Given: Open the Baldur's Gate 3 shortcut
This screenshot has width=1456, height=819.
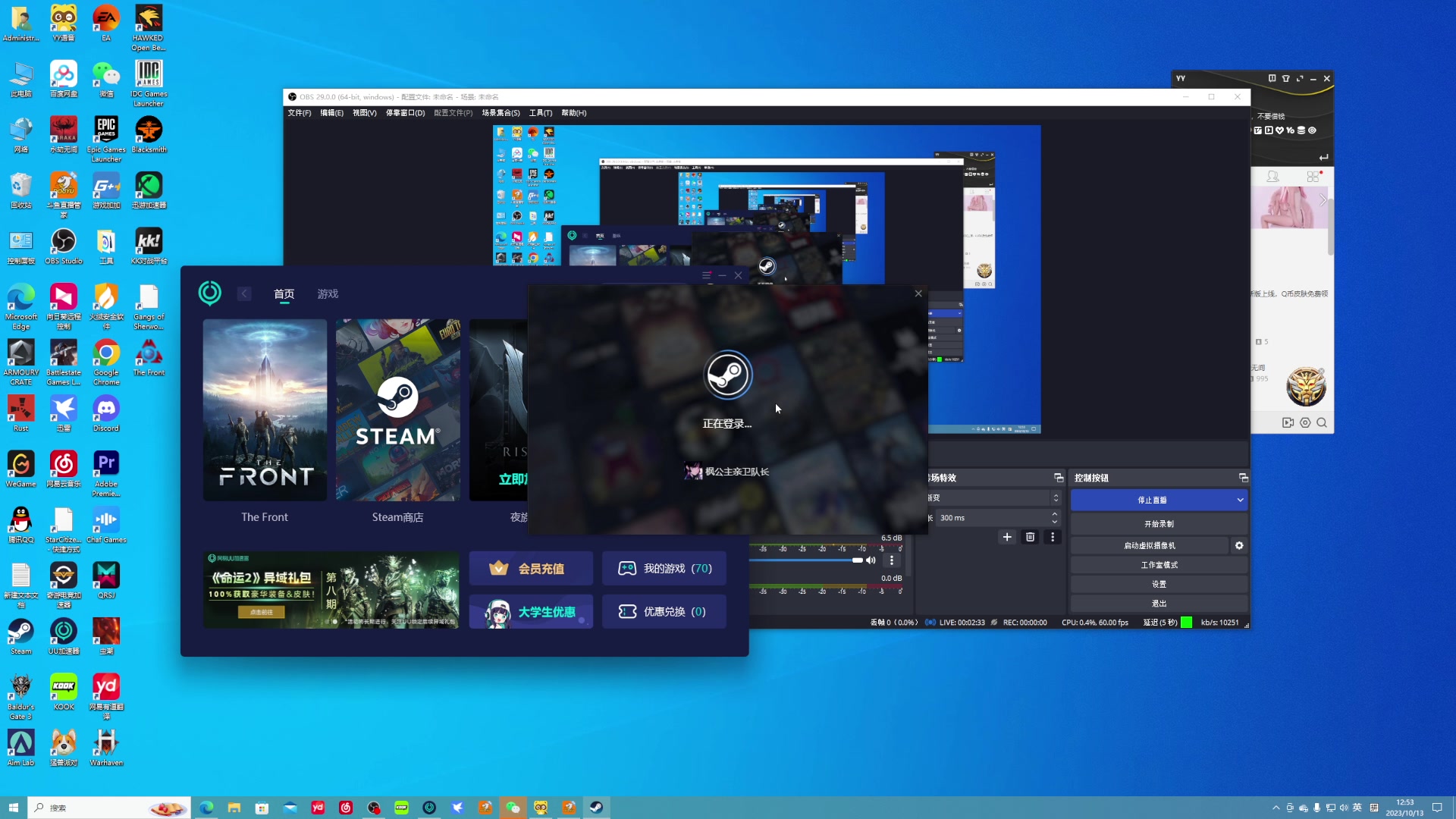Looking at the screenshot, I should (21, 697).
